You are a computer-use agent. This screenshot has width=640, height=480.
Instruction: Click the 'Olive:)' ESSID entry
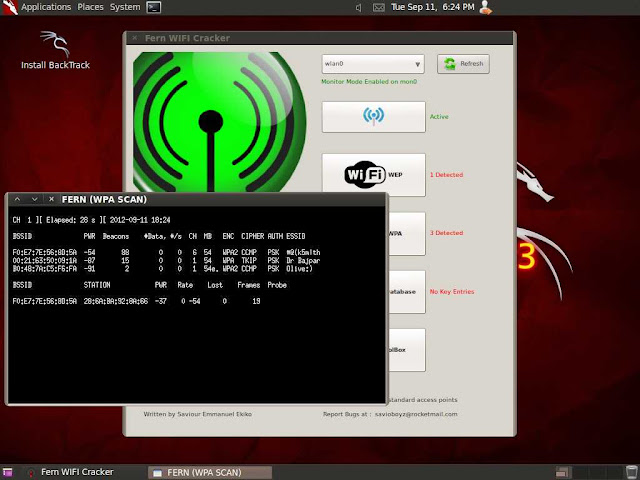point(299,269)
